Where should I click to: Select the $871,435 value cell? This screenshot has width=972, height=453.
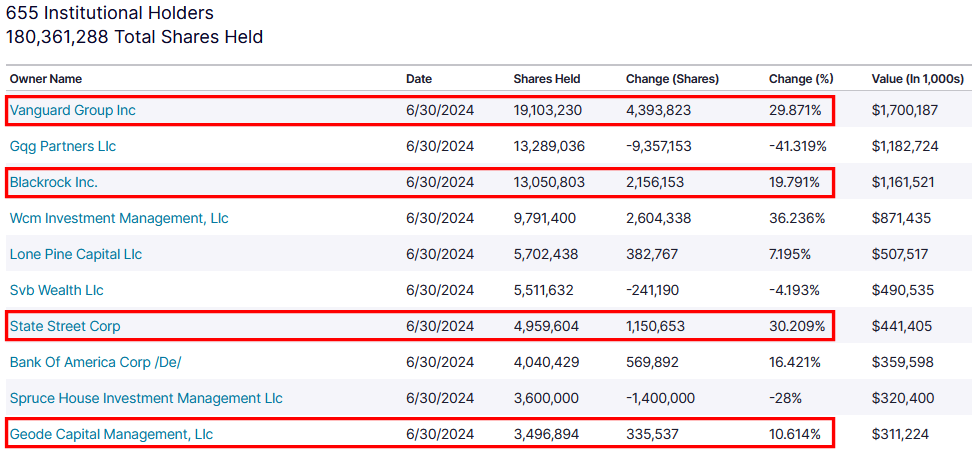(x=901, y=219)
